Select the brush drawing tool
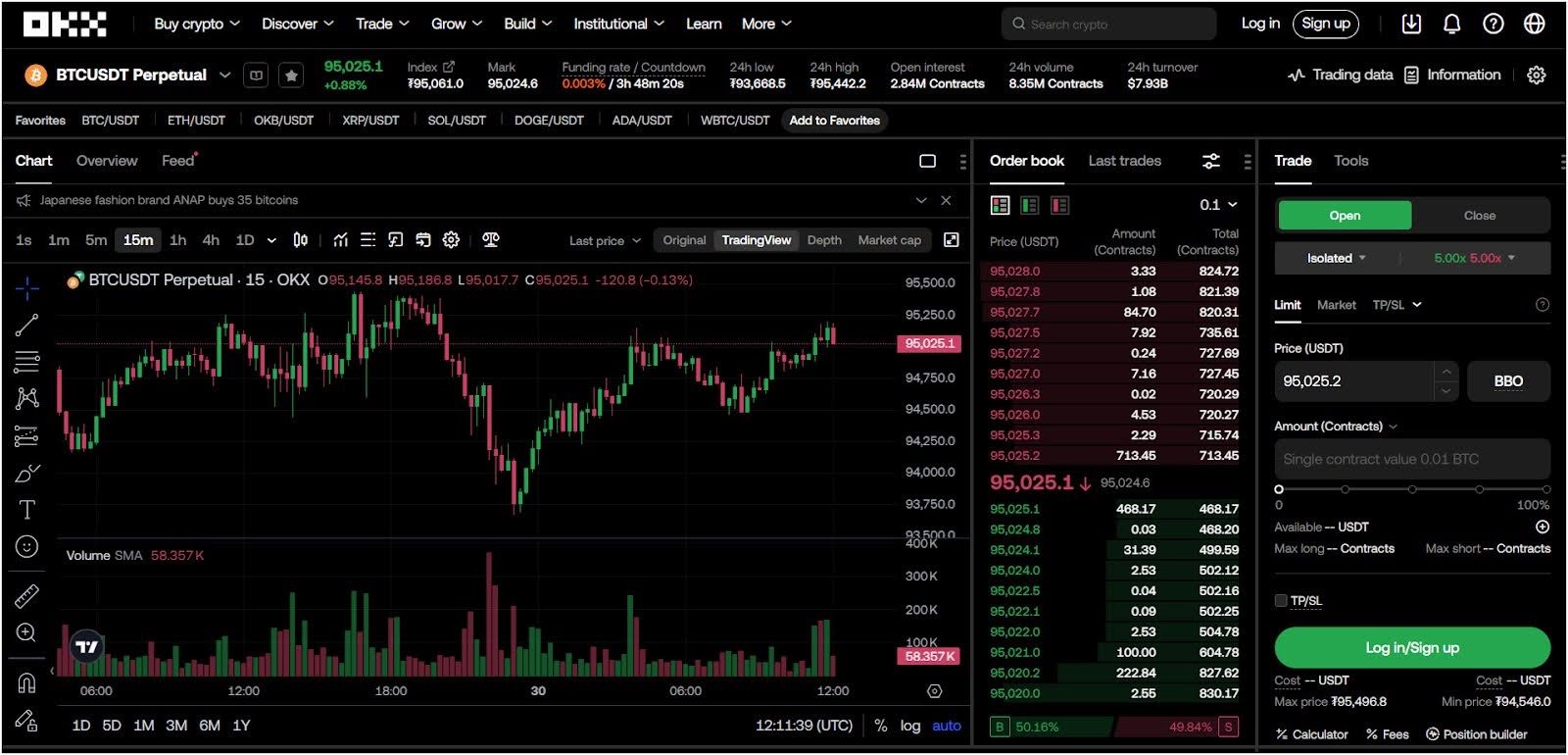This screenshot has height=755, width=1568. coord(27,474)
